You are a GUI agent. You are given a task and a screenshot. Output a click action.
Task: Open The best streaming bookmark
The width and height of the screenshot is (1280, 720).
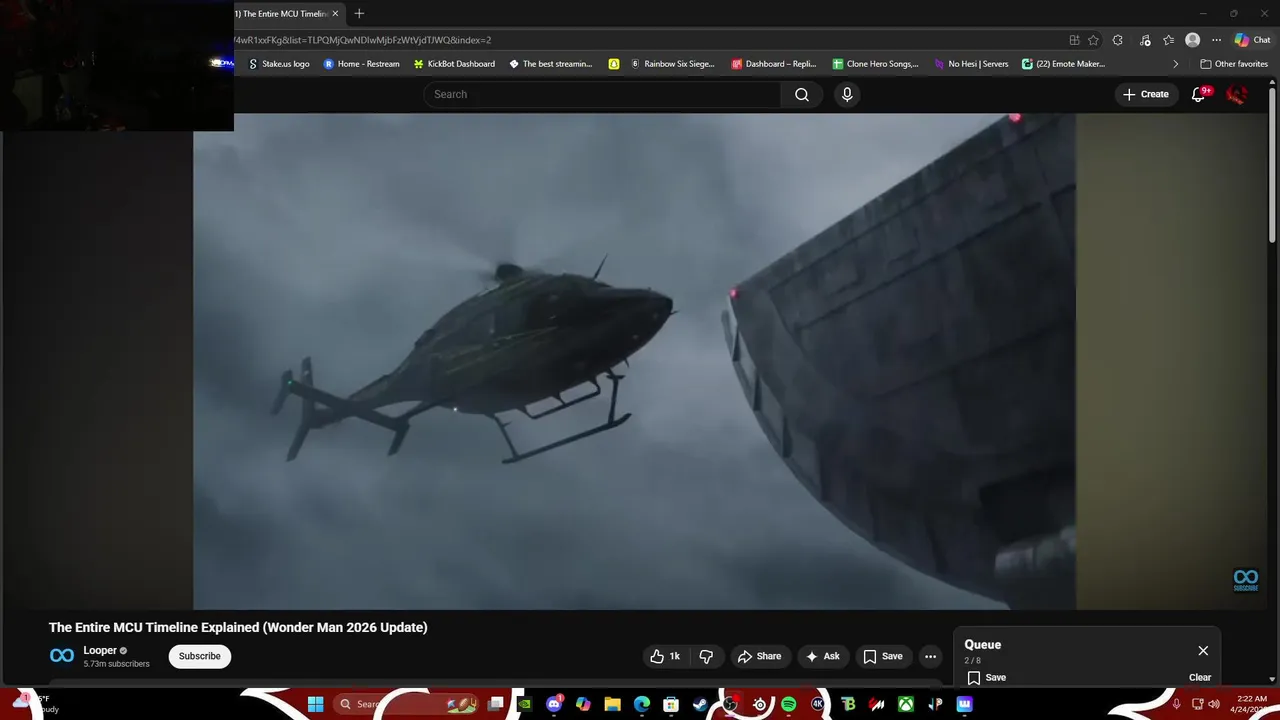pos(550,64)
